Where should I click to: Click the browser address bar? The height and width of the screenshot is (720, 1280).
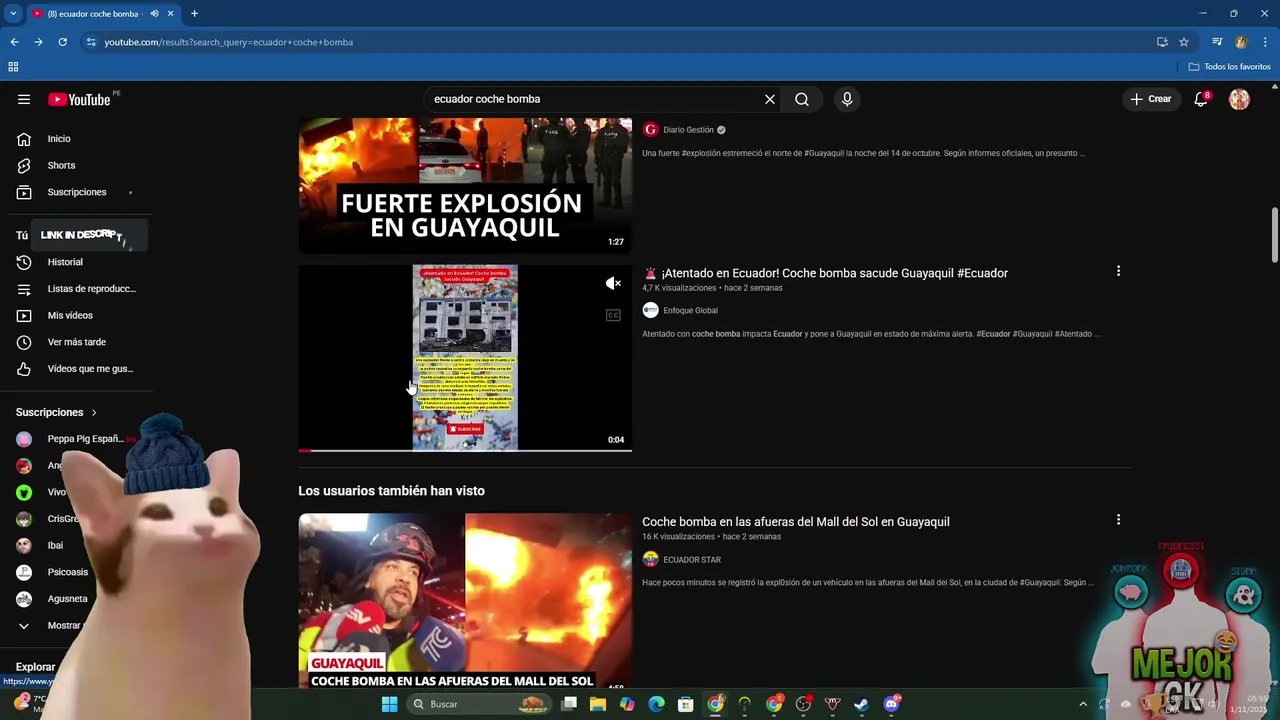[620, 42]
